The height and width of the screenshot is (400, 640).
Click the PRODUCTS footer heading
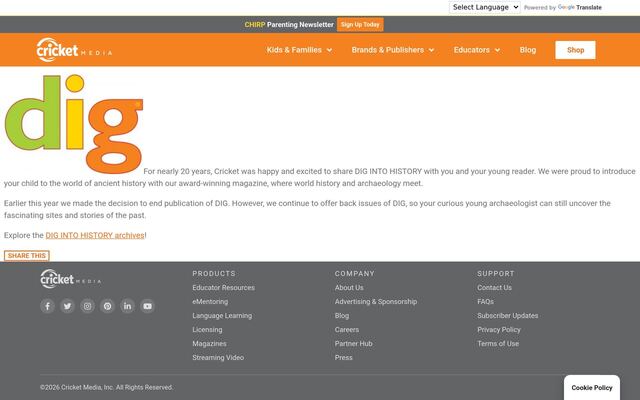click(214, 273)
